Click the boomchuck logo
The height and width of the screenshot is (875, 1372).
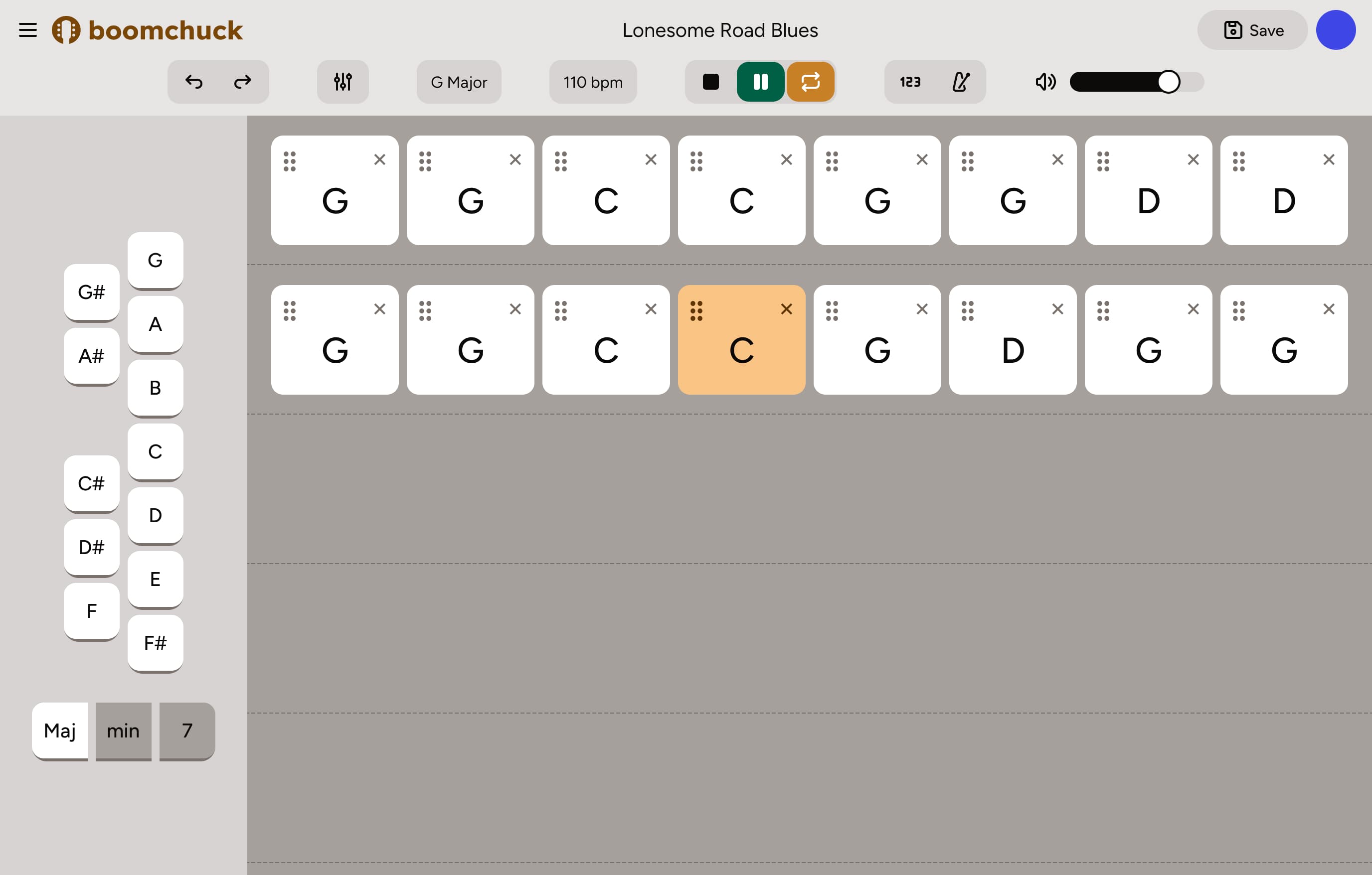[x=148, y=29]
